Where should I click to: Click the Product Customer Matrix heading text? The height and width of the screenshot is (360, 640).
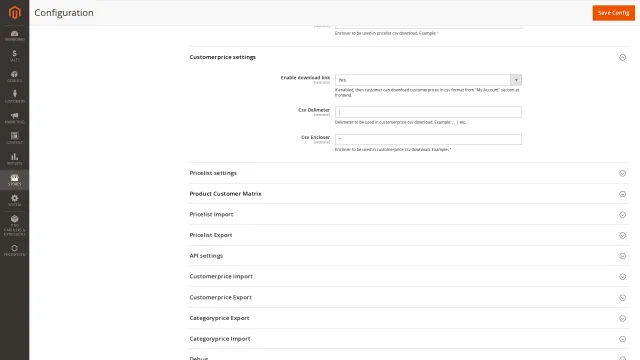pyautogui.click(x=225, y=193)
